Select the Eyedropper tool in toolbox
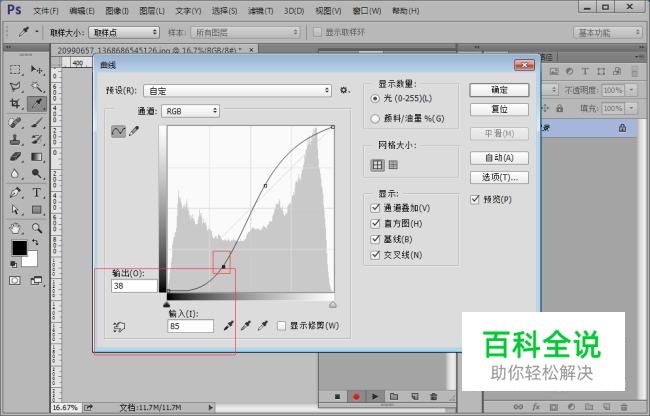This screenshot has width=650, height=416. pyautogui.click(x=37, y=104)
